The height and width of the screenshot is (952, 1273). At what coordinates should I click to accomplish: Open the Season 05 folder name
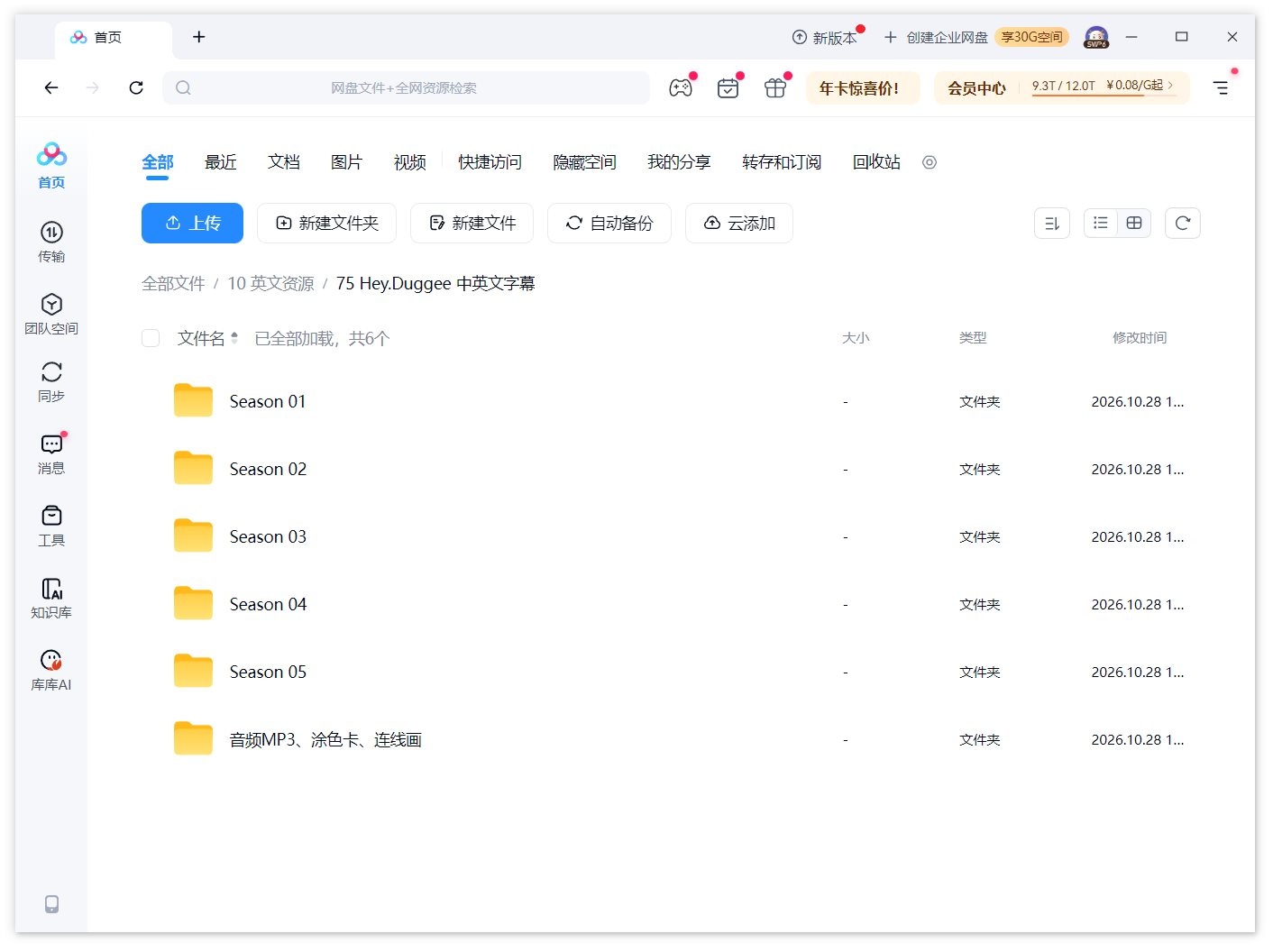[x=268, y=672]
